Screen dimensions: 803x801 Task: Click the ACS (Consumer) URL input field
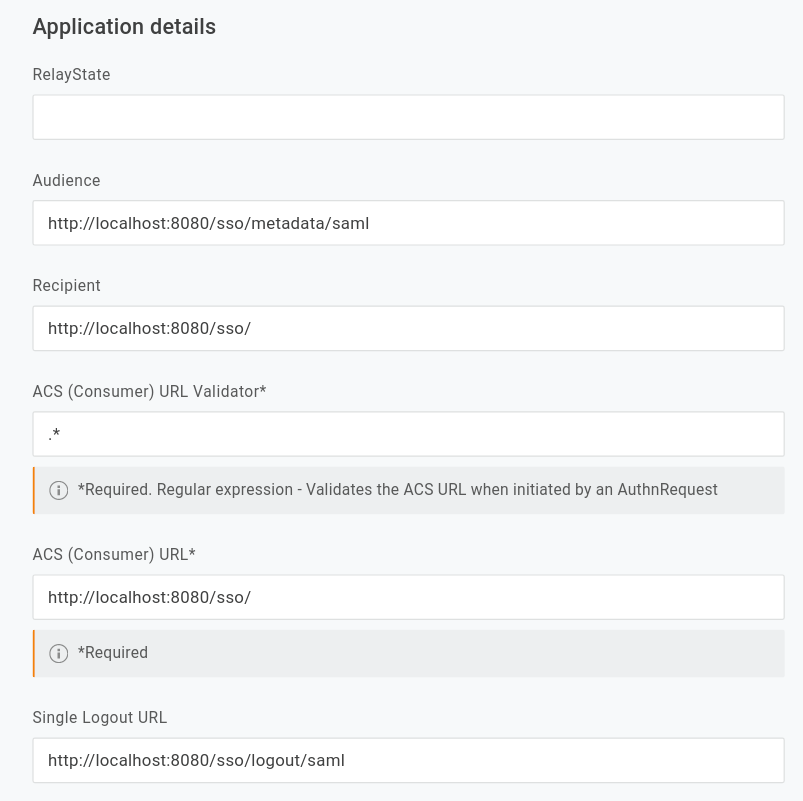408,597
